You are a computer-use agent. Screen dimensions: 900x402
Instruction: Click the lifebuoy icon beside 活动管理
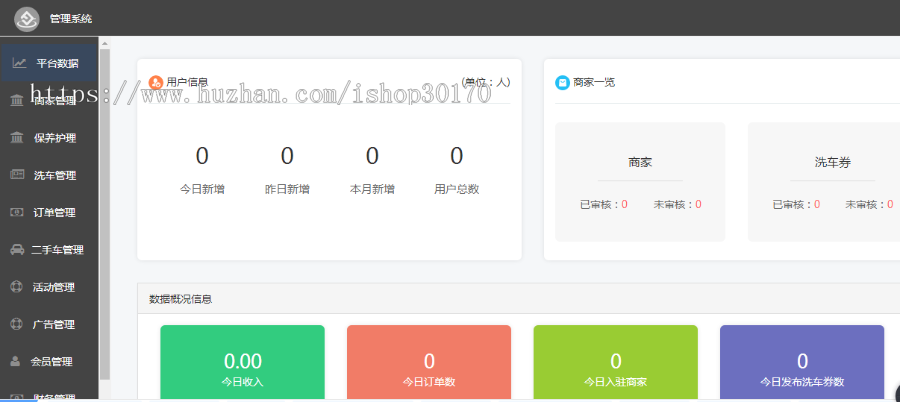click(17, 287)
